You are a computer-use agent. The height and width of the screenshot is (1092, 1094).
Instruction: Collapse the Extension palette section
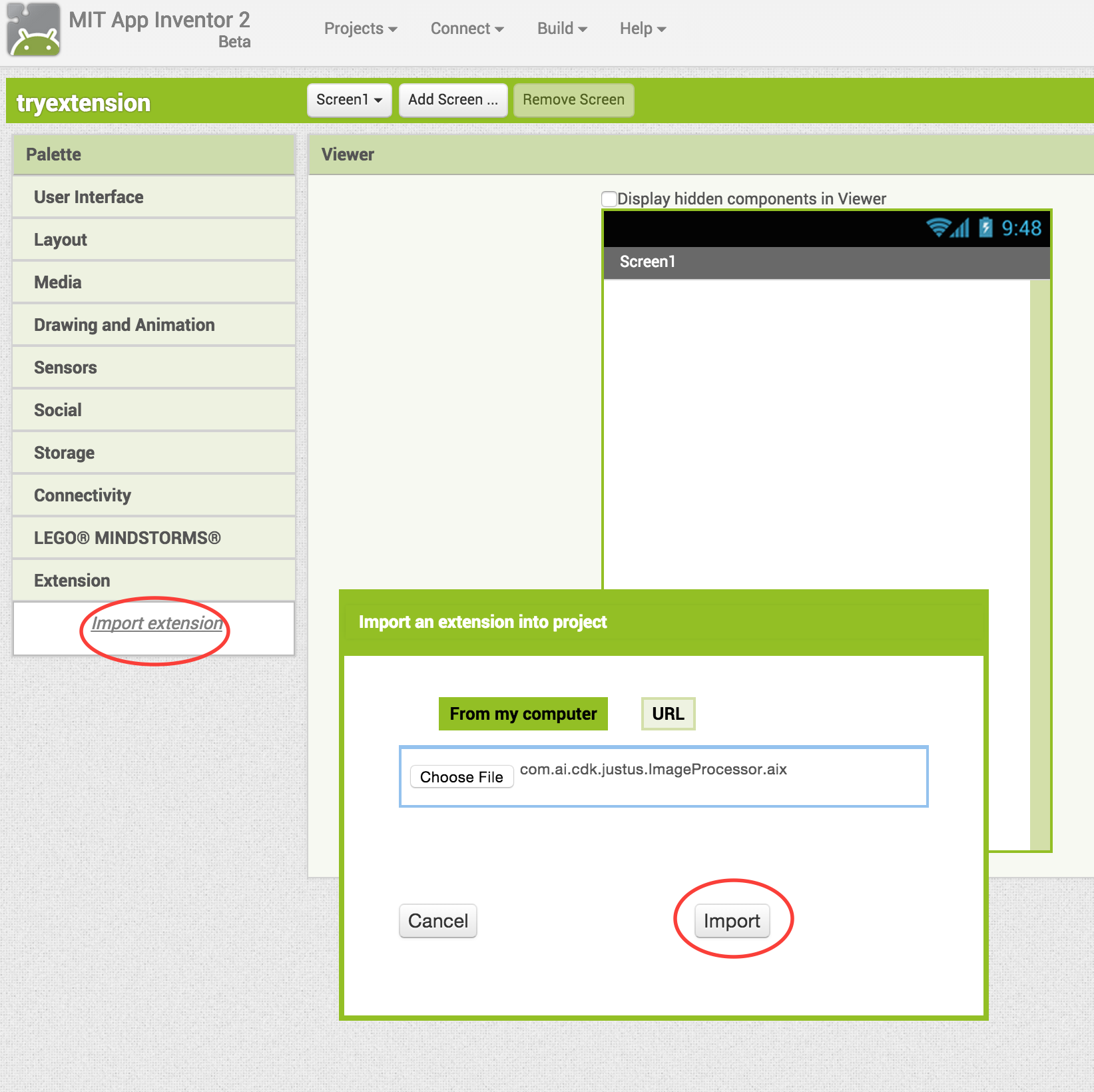tap(154, 581)
